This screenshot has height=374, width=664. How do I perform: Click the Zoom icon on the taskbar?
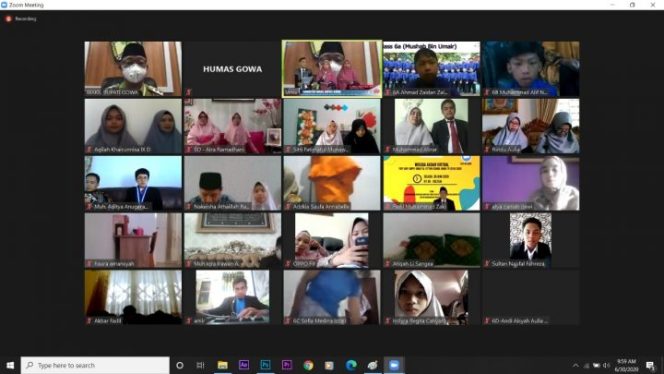[x=394, y=365]
